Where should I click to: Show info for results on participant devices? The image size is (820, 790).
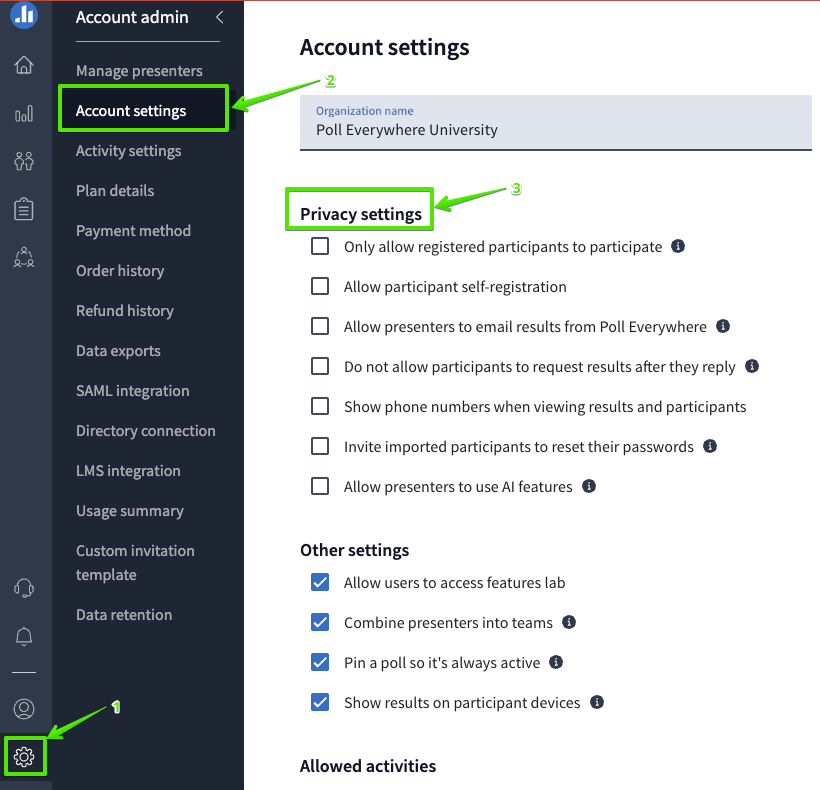point(597,702)
